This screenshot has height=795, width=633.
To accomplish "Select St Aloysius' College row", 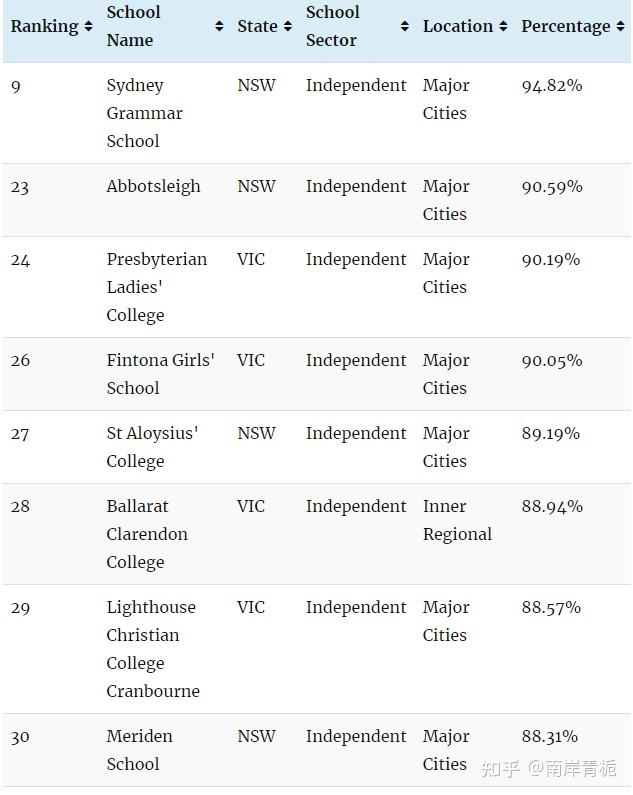I will (316, 447).
